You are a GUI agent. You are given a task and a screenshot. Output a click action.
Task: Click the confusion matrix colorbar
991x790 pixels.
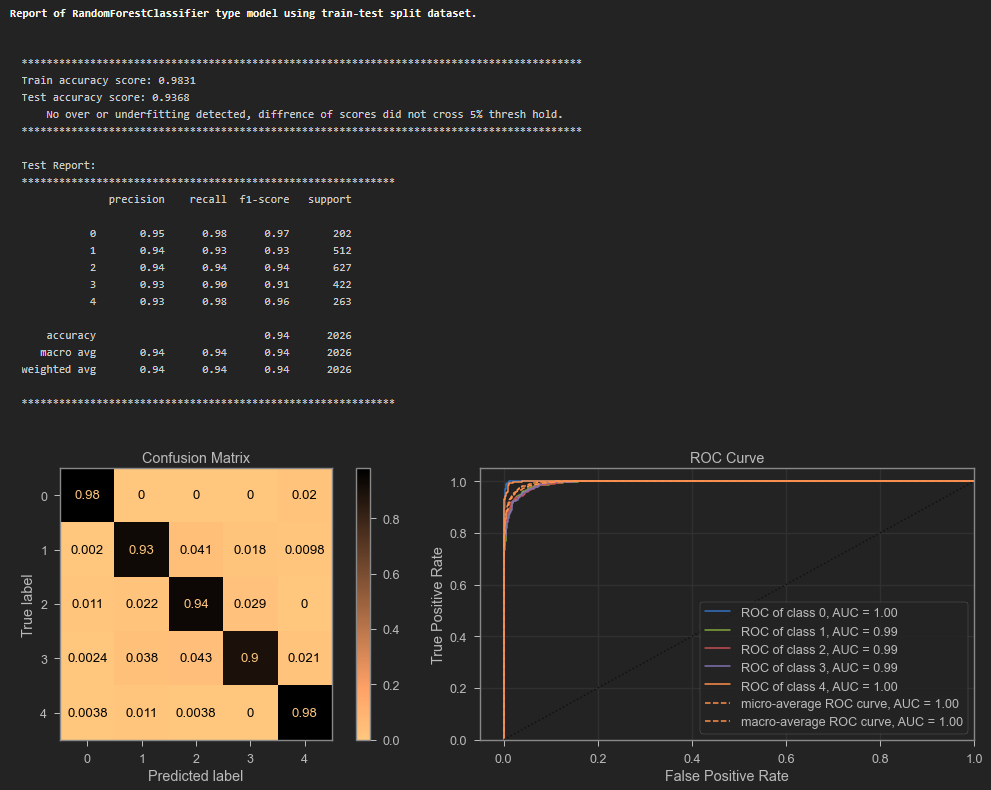point(363,604)
